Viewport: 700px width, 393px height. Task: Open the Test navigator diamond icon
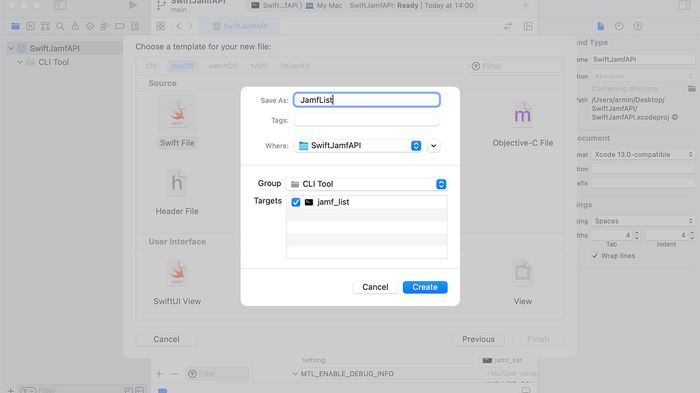(x=90, y=26)
